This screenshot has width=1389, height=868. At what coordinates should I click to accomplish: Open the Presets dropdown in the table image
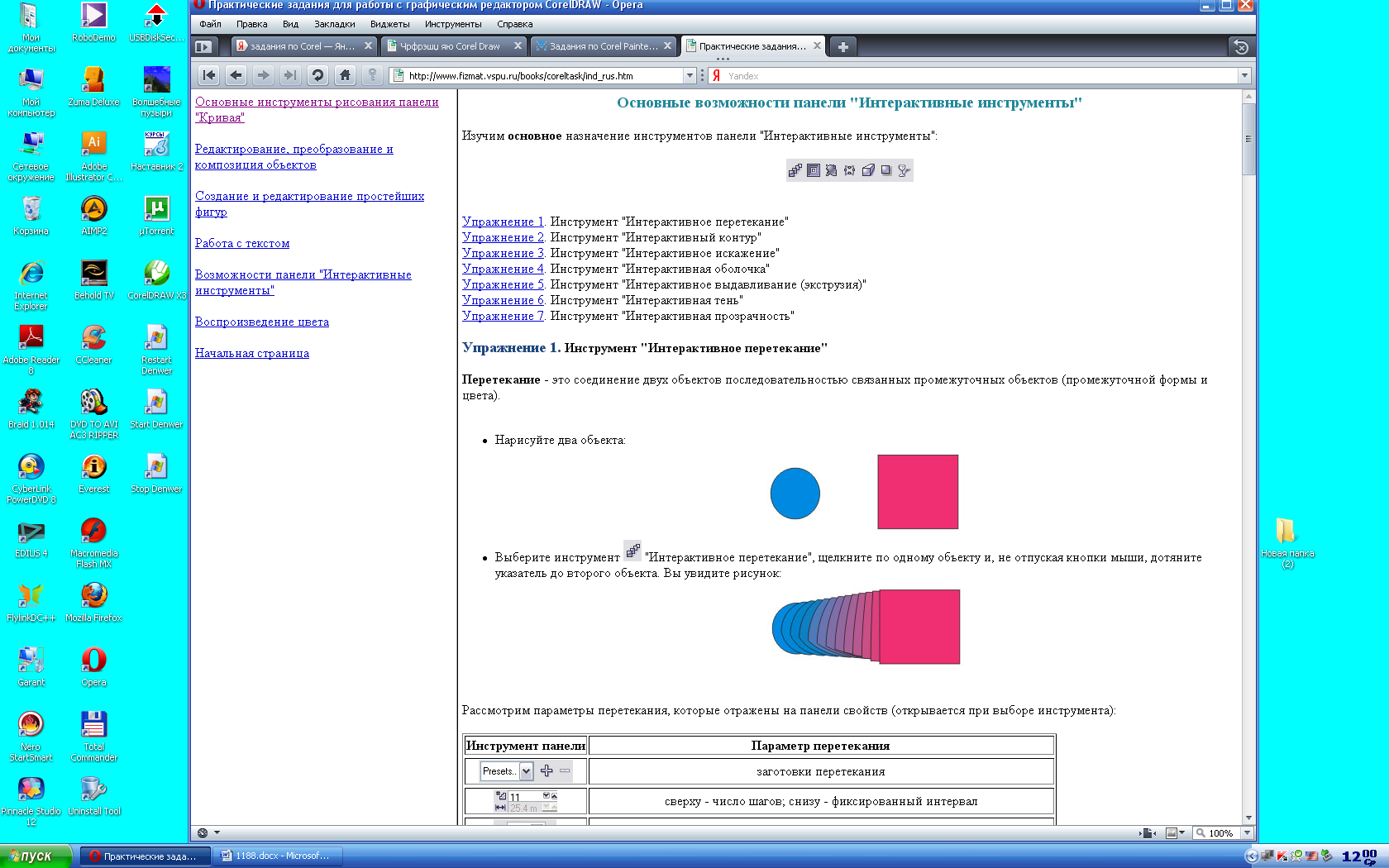pyautogui.click(x=526, y=771)
